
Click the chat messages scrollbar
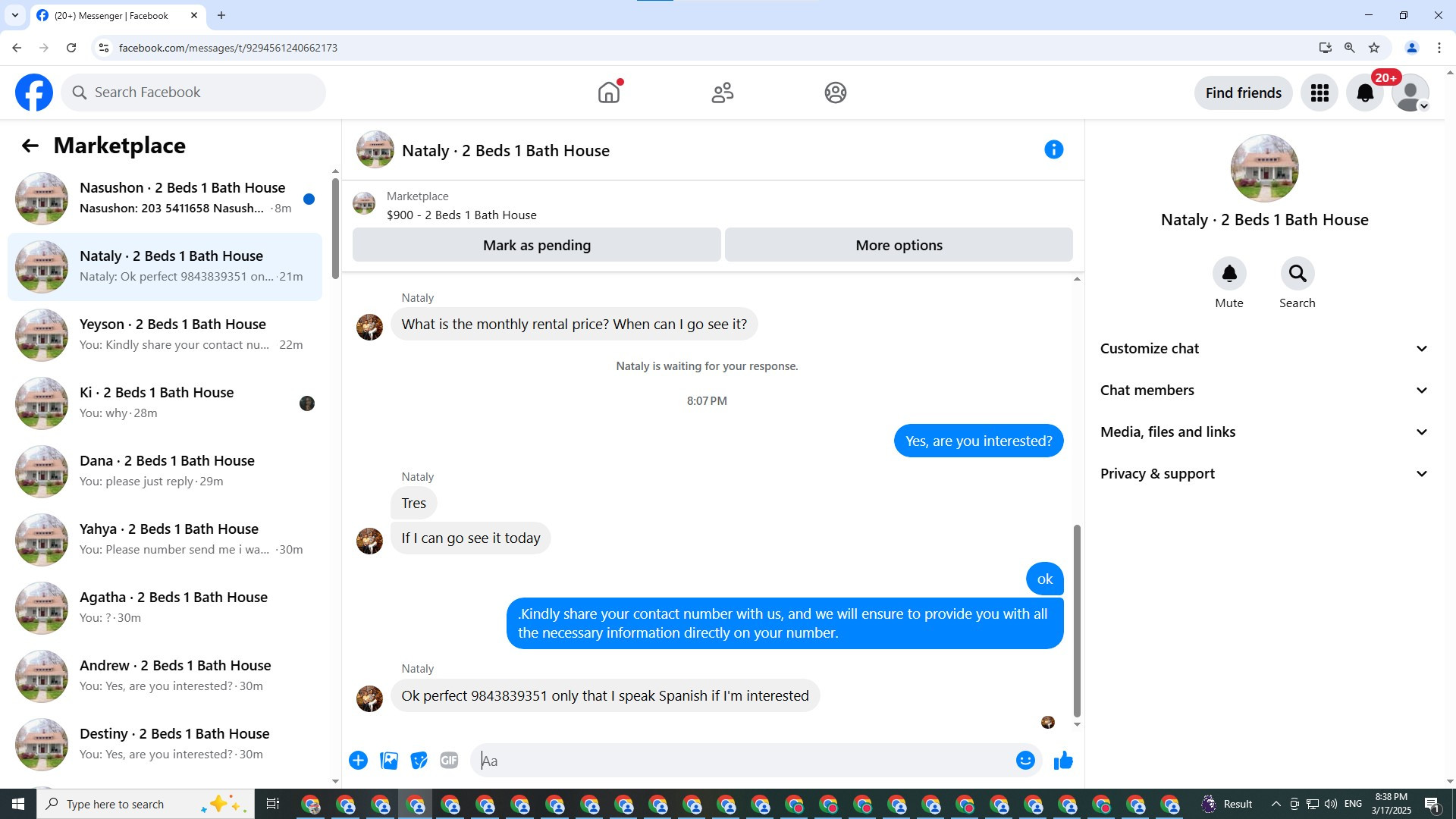pyautogui.click(x=1077, y=621)
